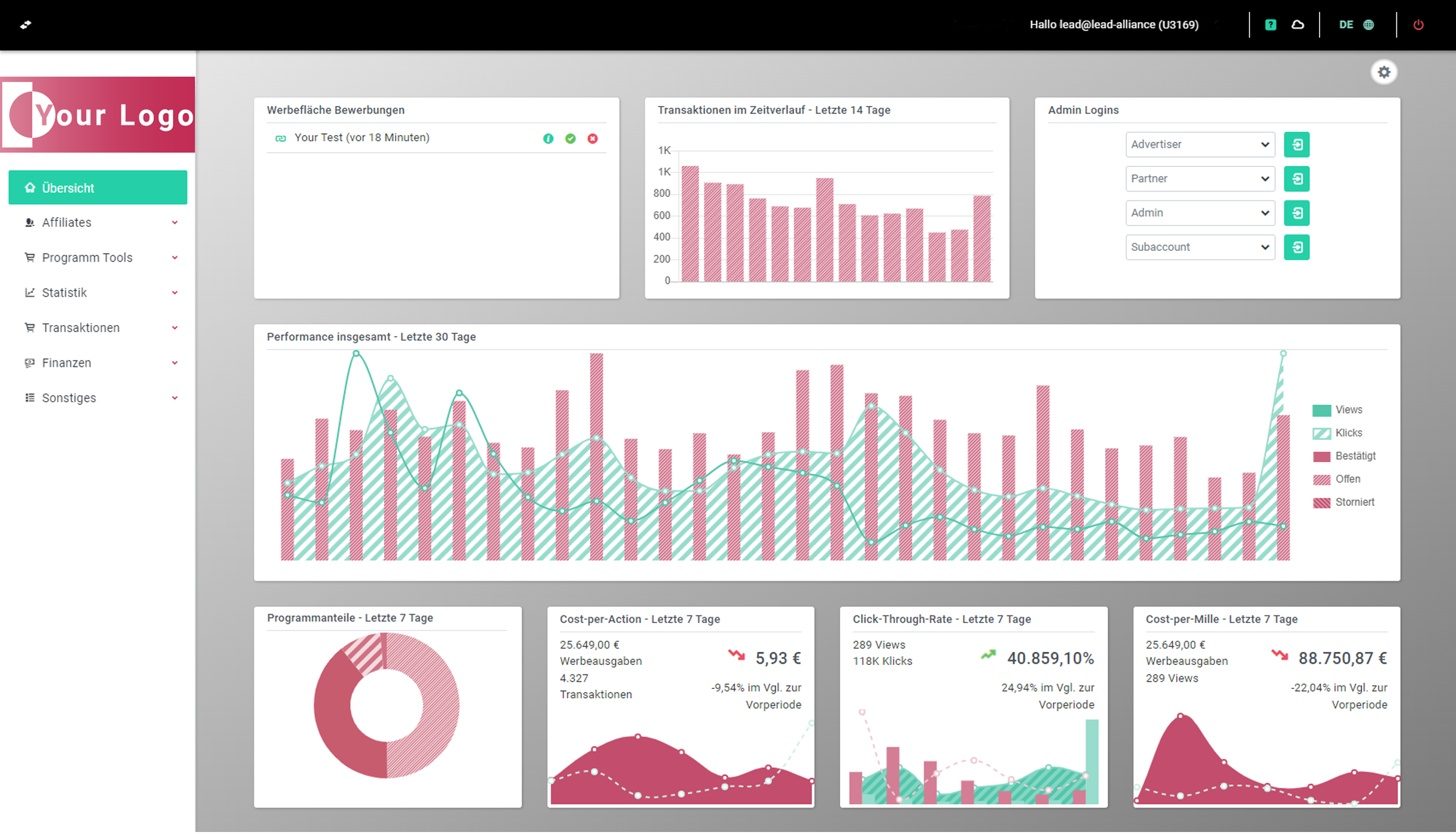Open the Partner dropdown
Screen dimensions: 1456x835
[1199, 179]
